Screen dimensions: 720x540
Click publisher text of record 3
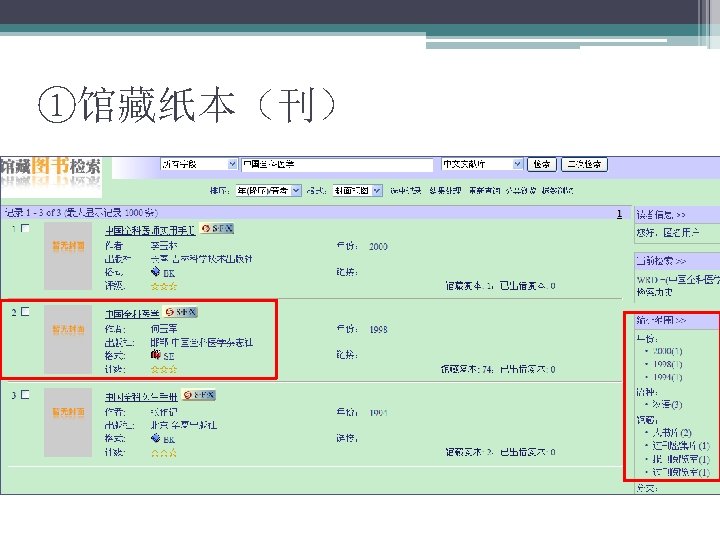[x=184, y=425]
